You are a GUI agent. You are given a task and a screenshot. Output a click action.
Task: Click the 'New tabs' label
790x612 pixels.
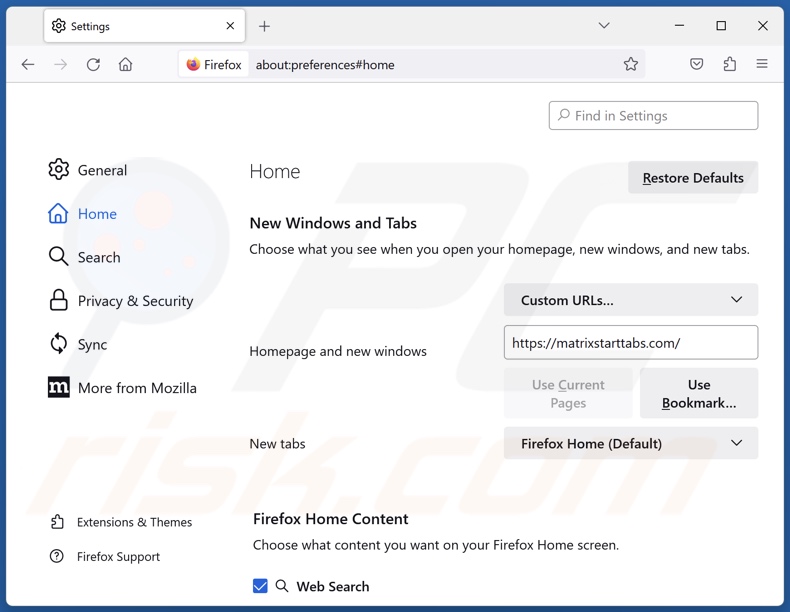pos(278,444)
